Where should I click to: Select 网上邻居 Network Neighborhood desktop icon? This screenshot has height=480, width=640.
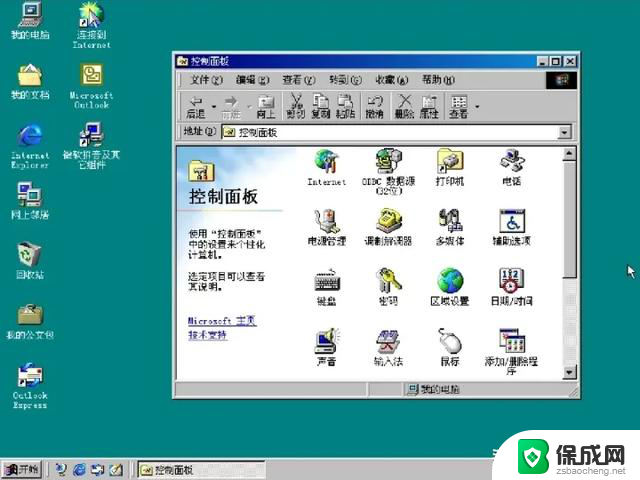(x=30, y=201)
